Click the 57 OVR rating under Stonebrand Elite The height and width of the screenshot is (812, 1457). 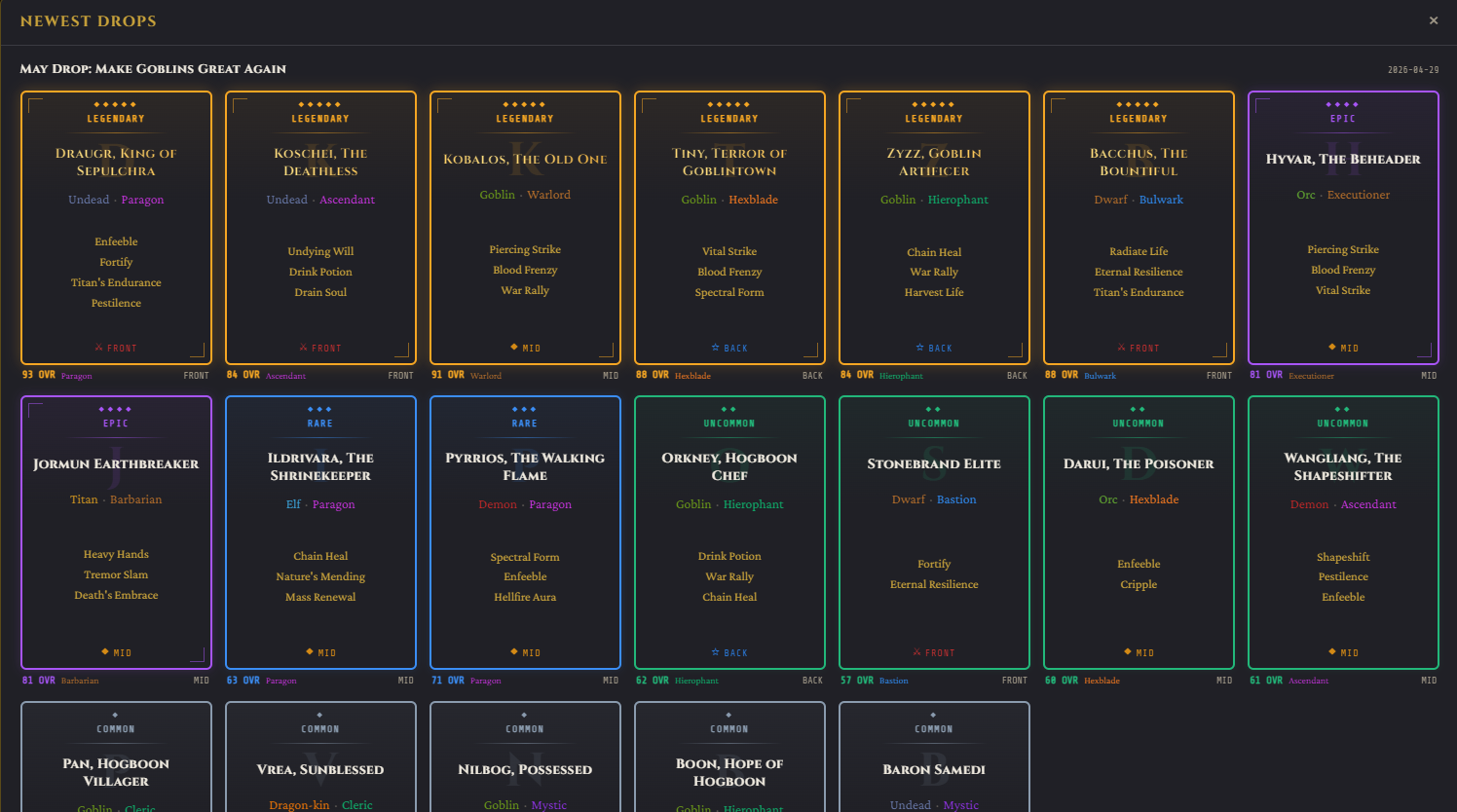pyautogui.click(x=857, y=680)
